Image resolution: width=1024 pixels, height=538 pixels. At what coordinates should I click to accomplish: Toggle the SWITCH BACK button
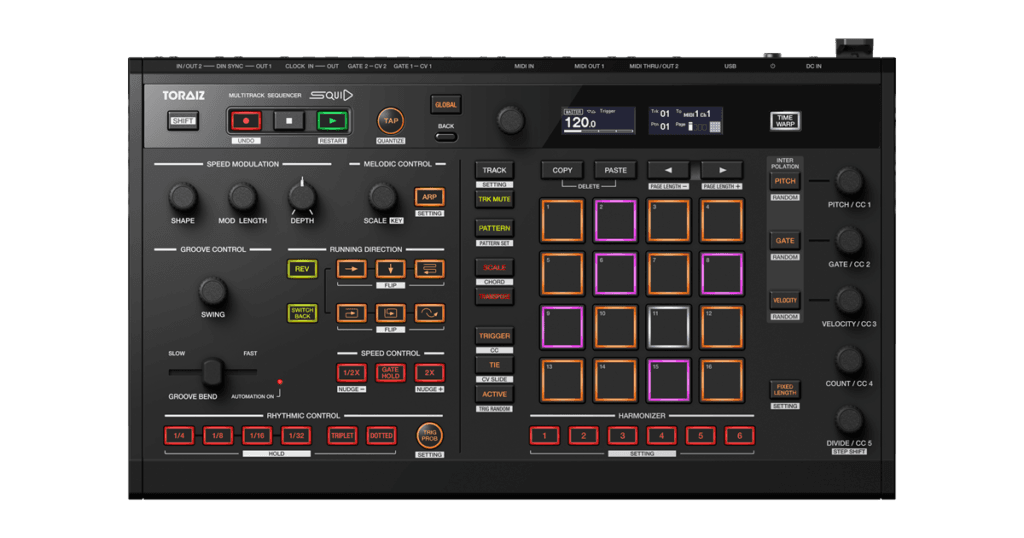[x=302, y=313]
